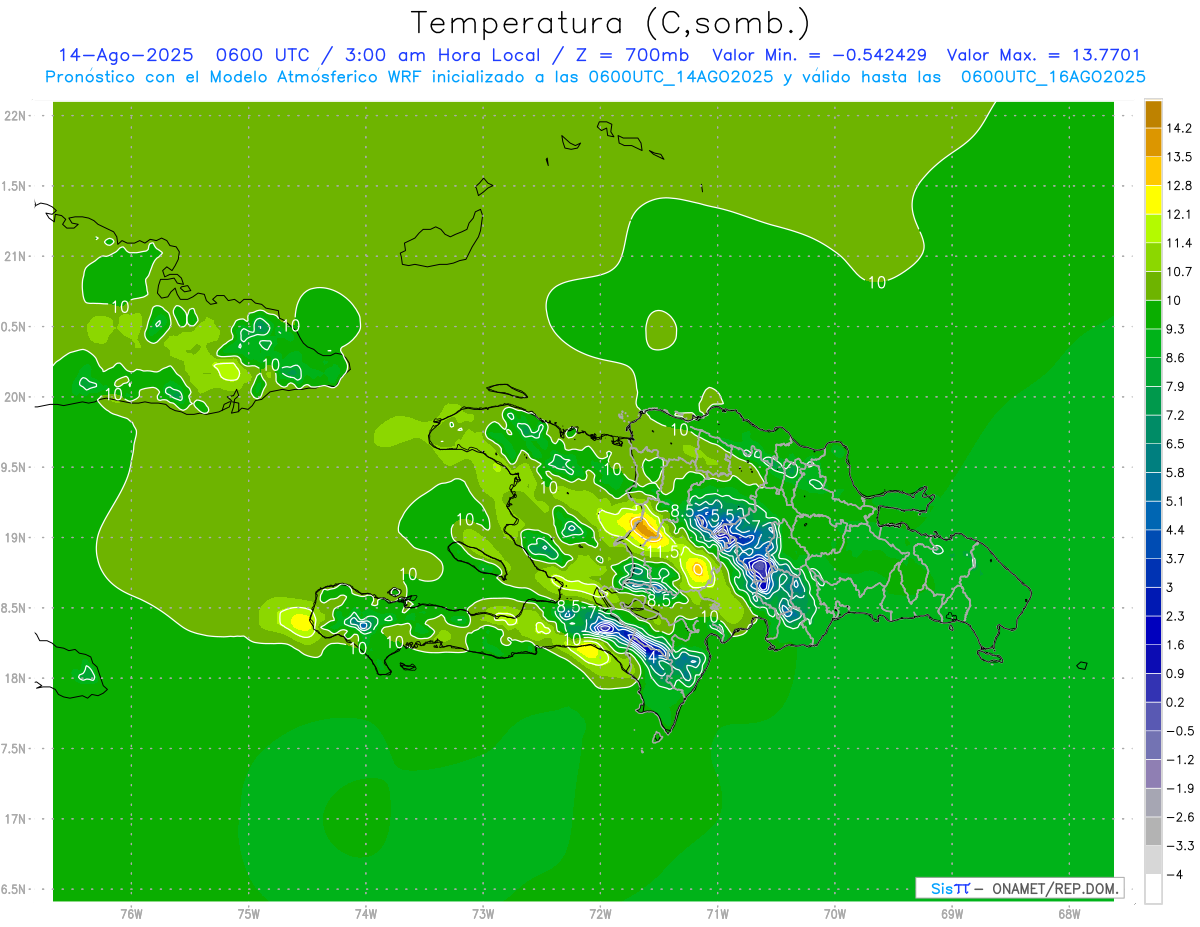
Task: Click the 74W longitude axis label
Action: point(365,913)
